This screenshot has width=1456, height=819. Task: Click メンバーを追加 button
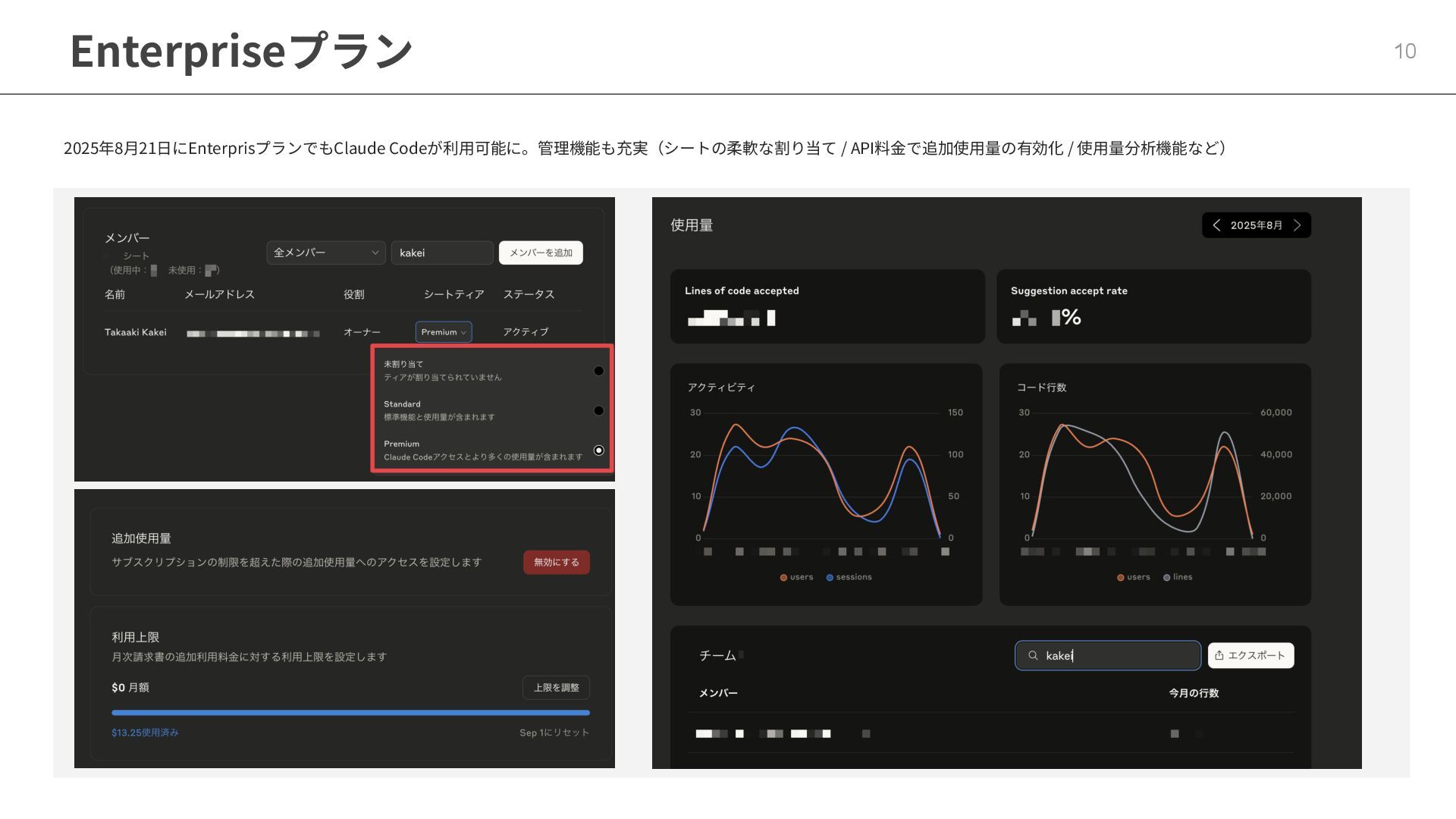pyautogui.click(x=541, y=253)
